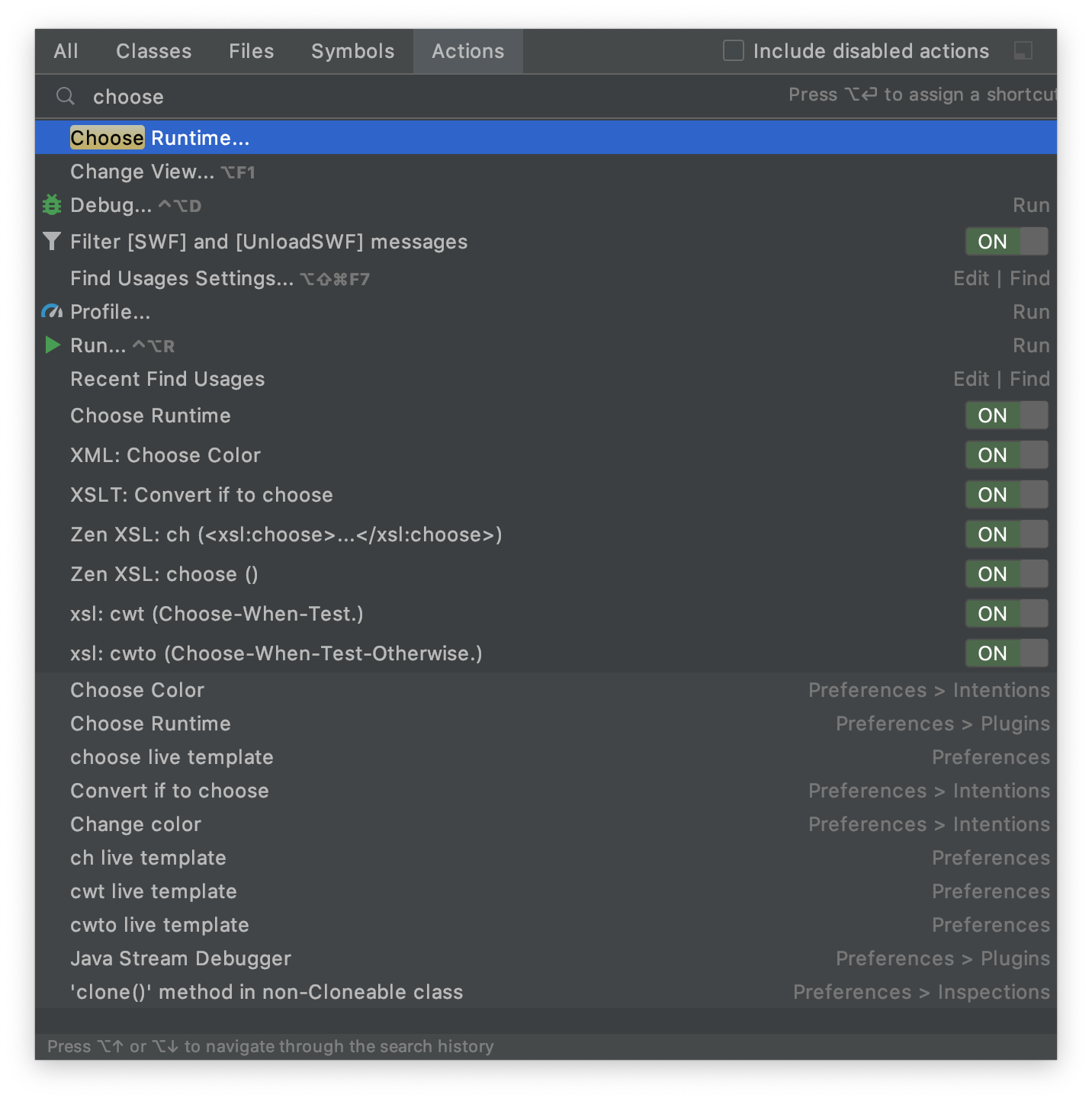Toggle XML: Choose Color off
The height and width of the screenshot is (1101, 1092).
click(x=1006, y=454)
